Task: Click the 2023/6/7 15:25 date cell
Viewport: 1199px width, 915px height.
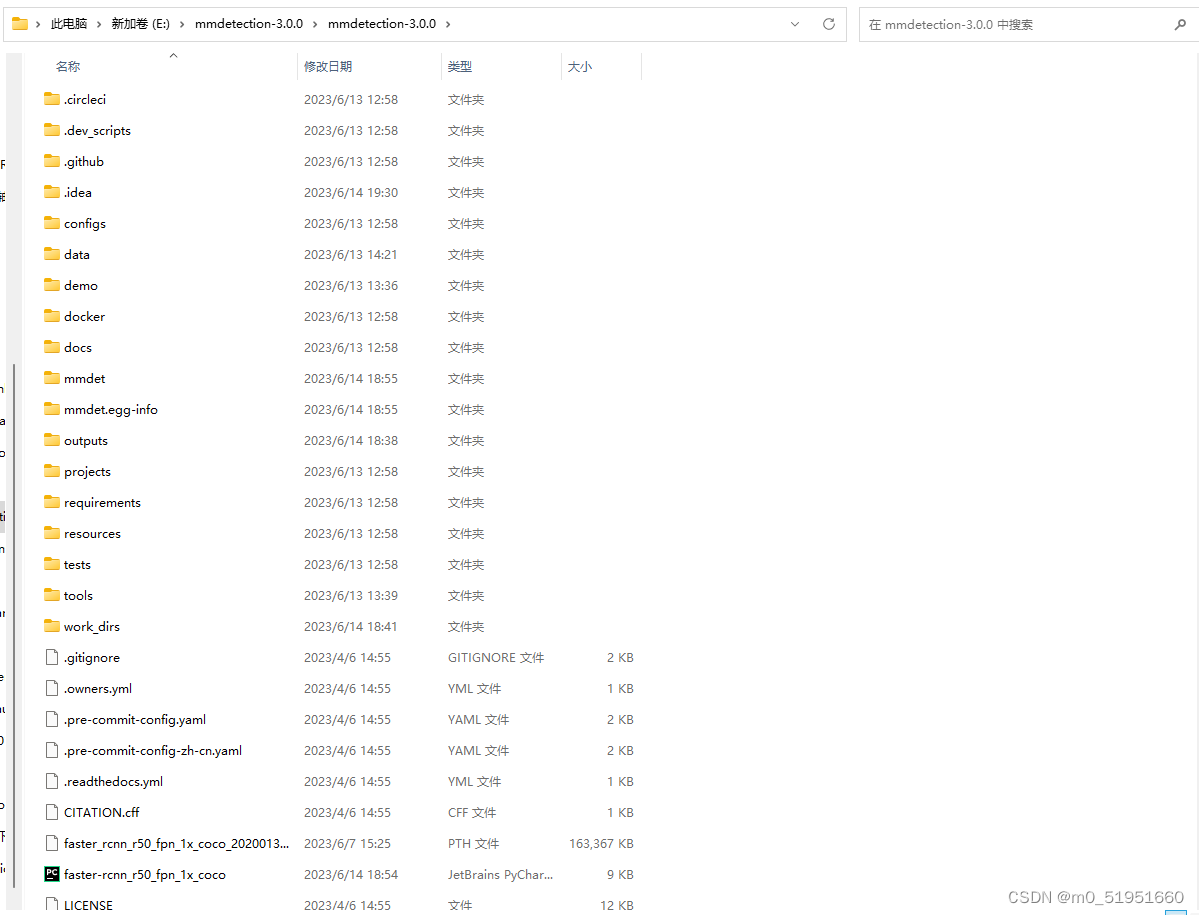Action: pyautogui.click(x=347, y=843)
